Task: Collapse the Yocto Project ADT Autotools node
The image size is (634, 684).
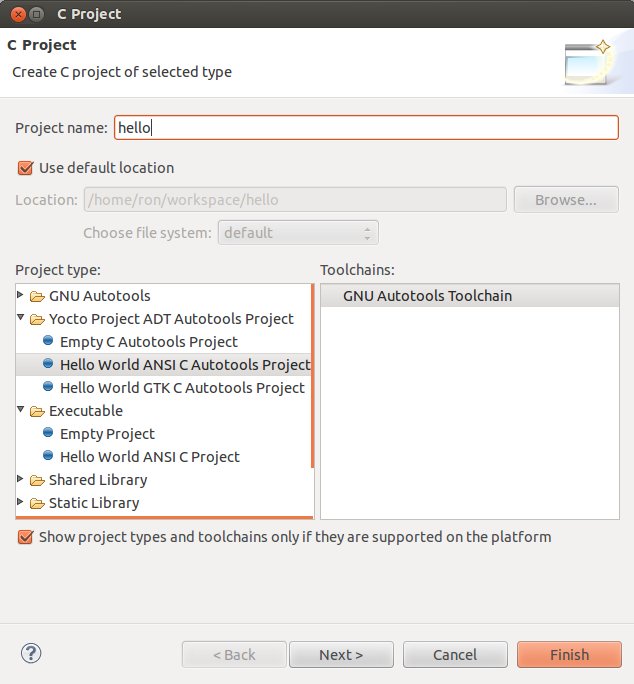Action: (21, 319)
